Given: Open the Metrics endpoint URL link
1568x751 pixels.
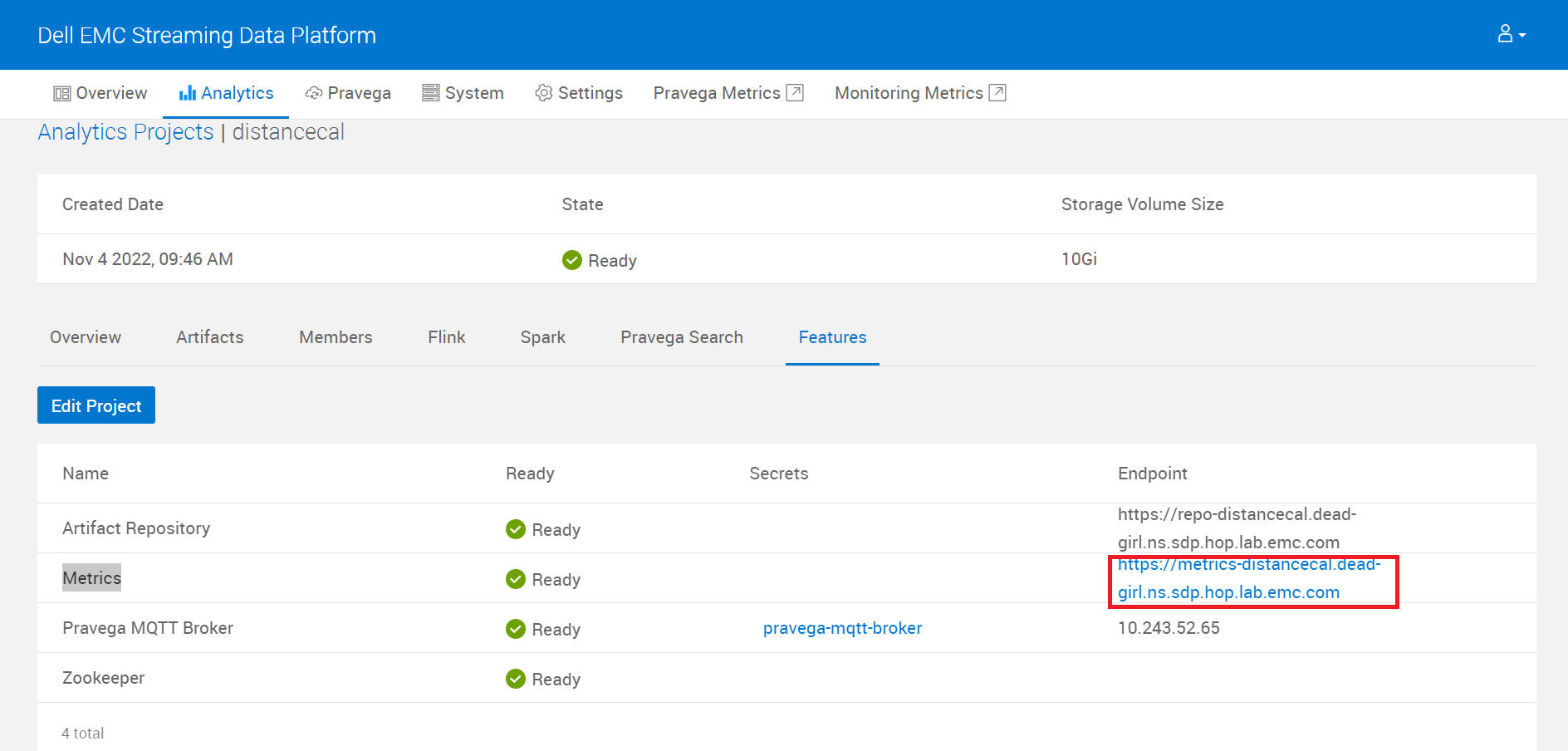Looking at the screenshot, I should (x=1249, y=578).
